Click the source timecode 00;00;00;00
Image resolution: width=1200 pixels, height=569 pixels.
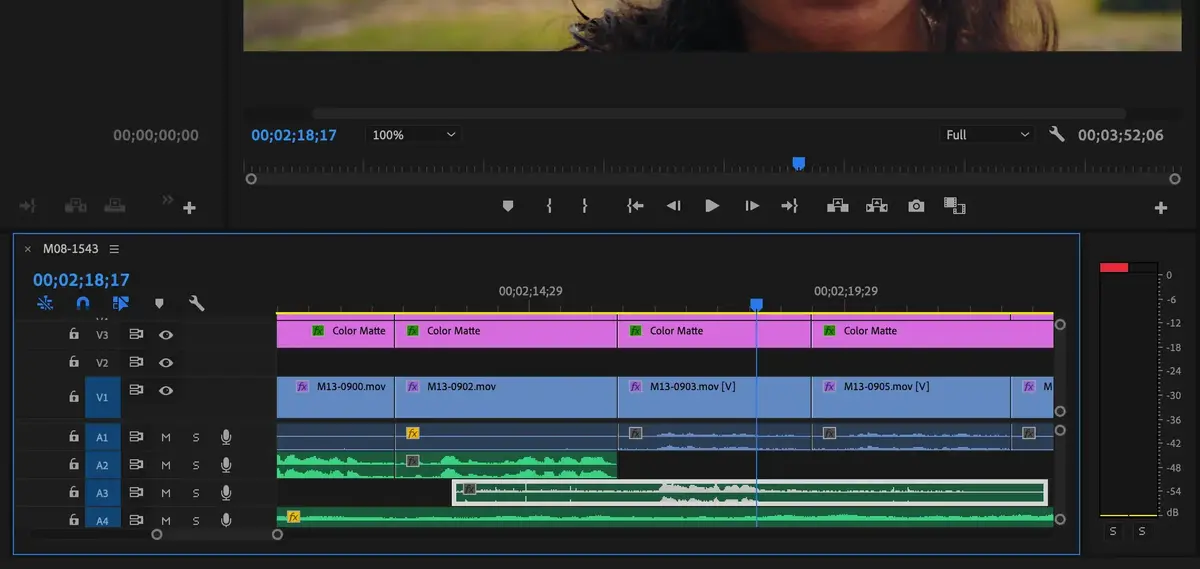(156, 135)
